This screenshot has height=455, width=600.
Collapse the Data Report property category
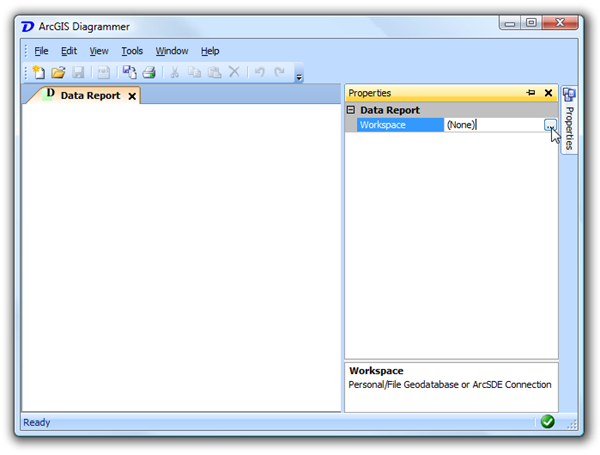[x=351, y=110]
